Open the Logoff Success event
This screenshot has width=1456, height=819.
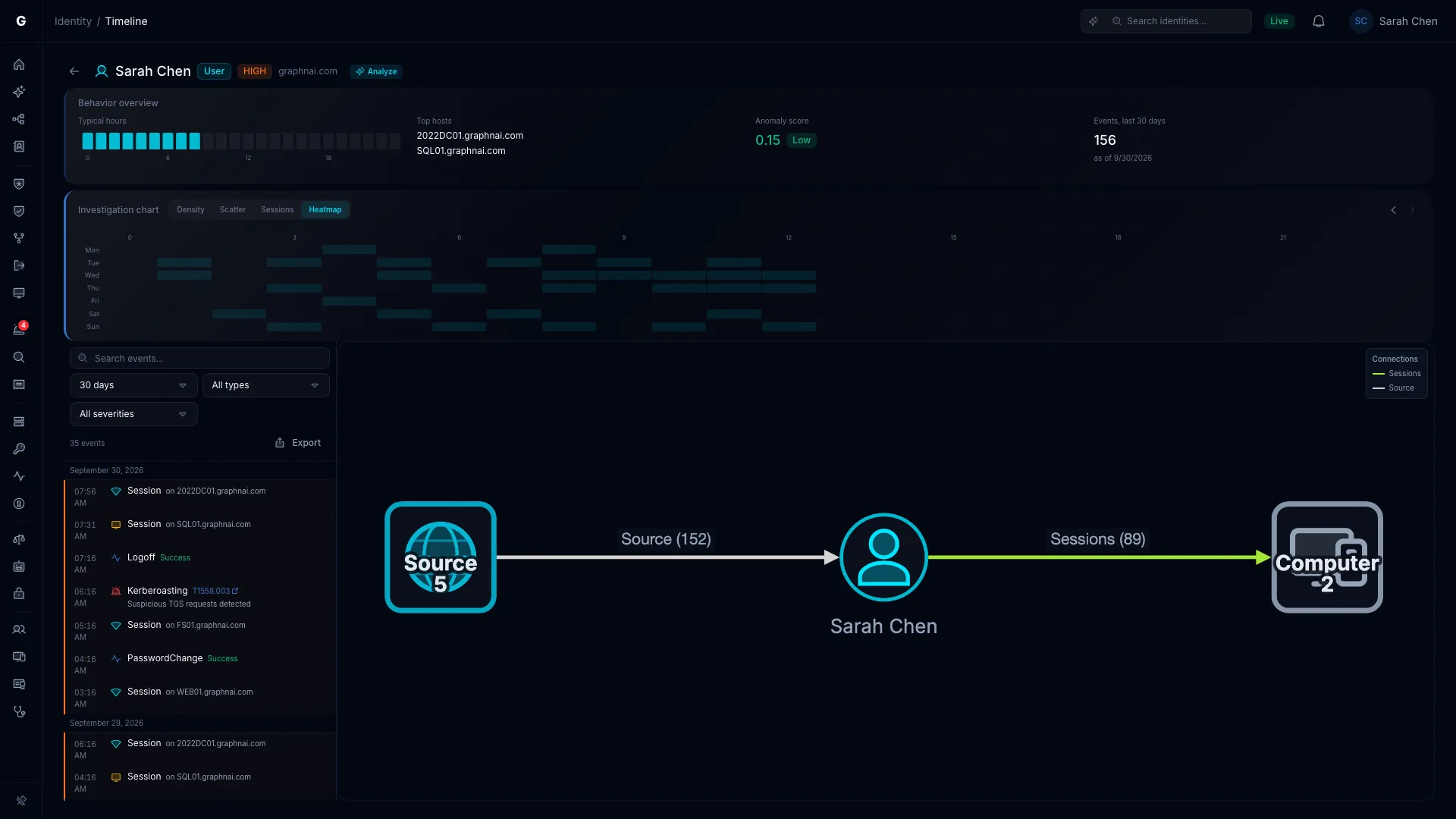click(x=200, y=563)
